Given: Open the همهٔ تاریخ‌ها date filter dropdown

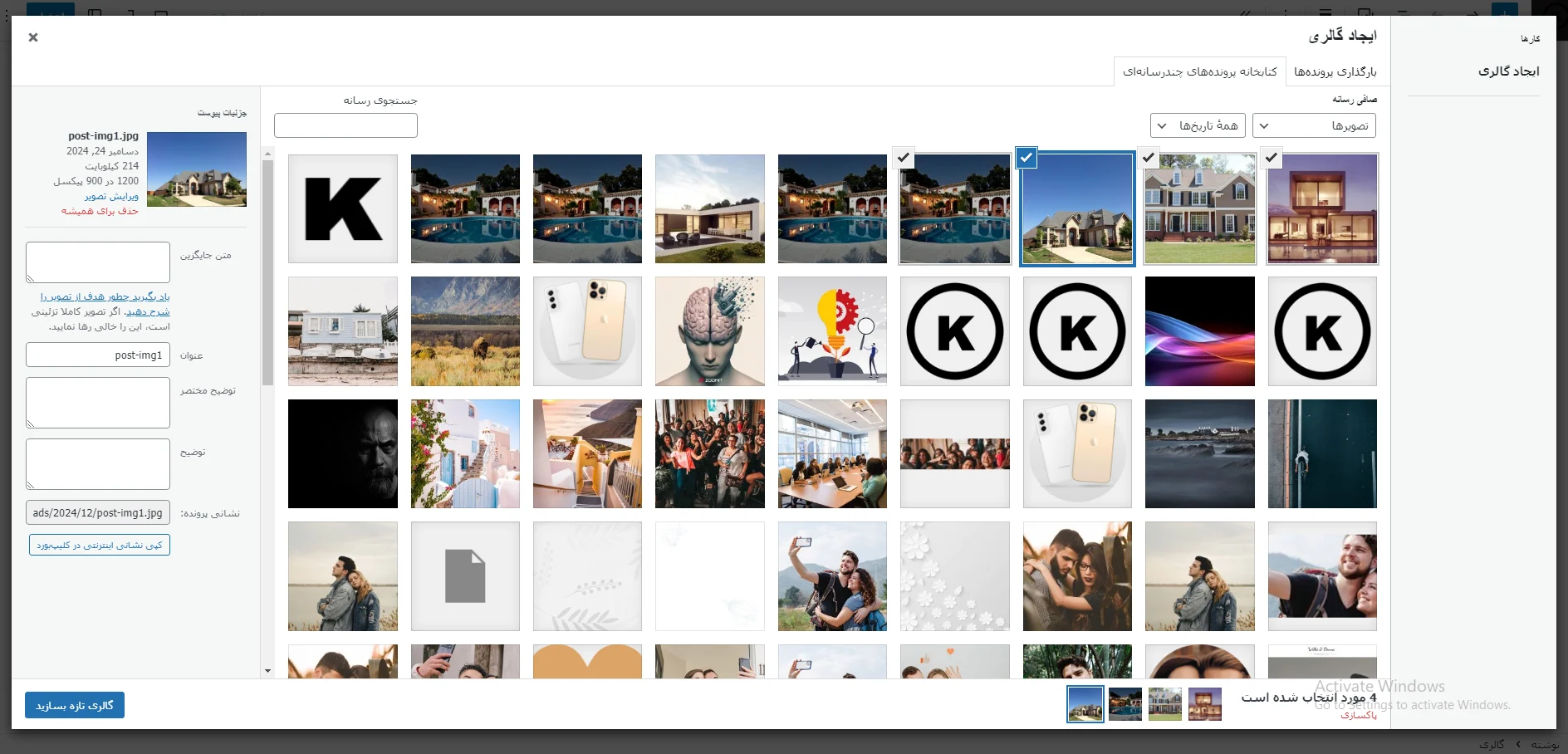Looking at the screenshot, I should (x=1198, y=126).
